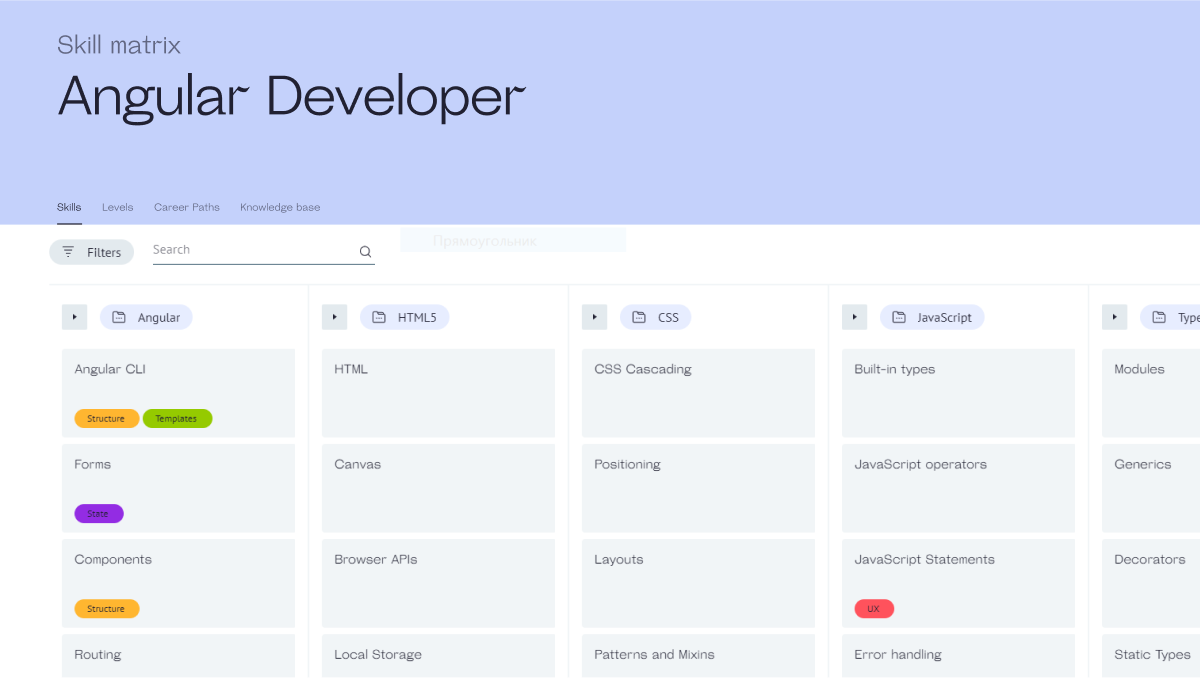Viewport: 1200px width, 678px height.
Task: Open the Patterns and Mixins card
Action: 698,656
